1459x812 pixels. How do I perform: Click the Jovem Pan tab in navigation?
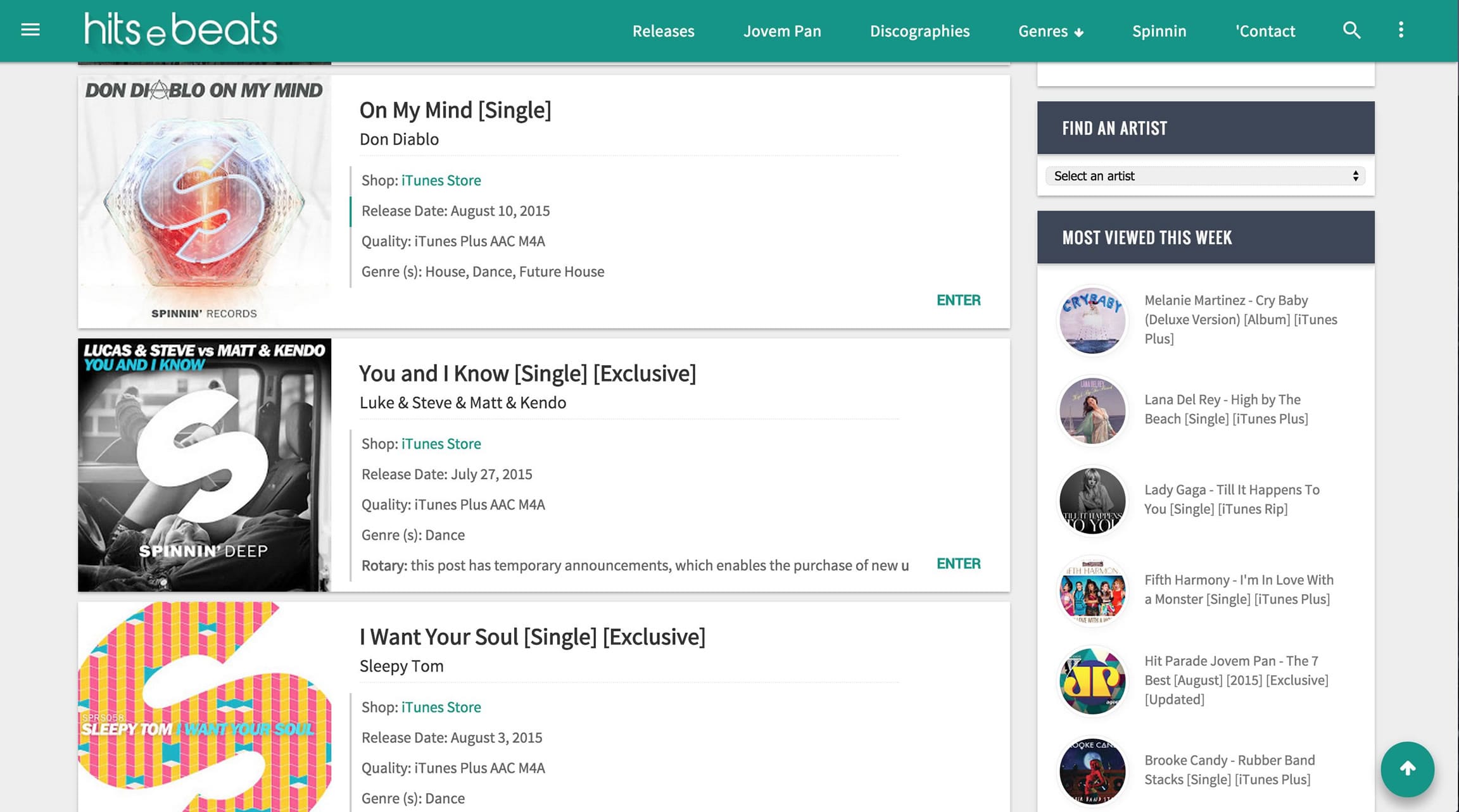point(782,30)
